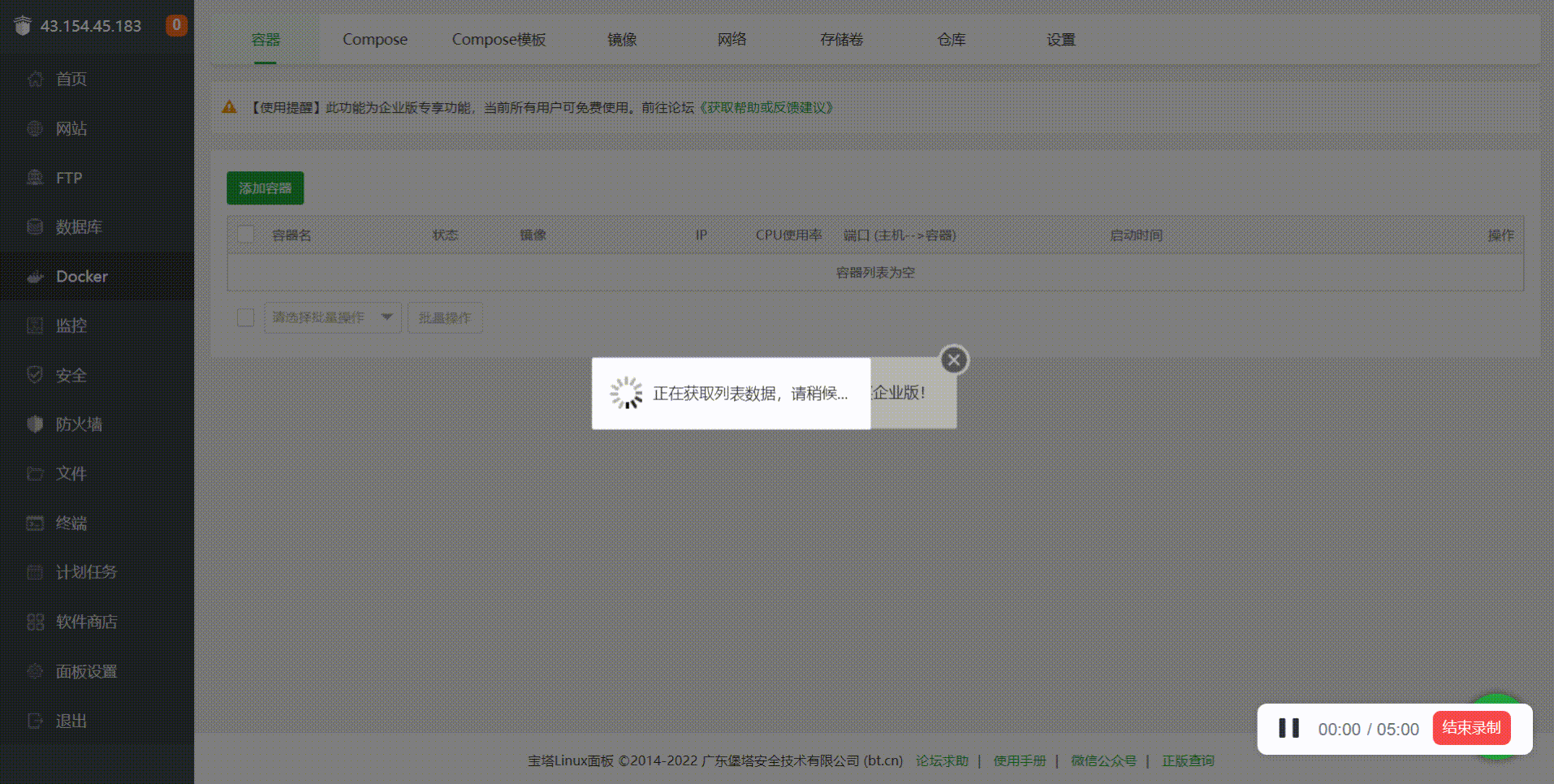Click the 容器名 column header
The height and width of the screenshot is (784, 1554).
click(291, 235)
